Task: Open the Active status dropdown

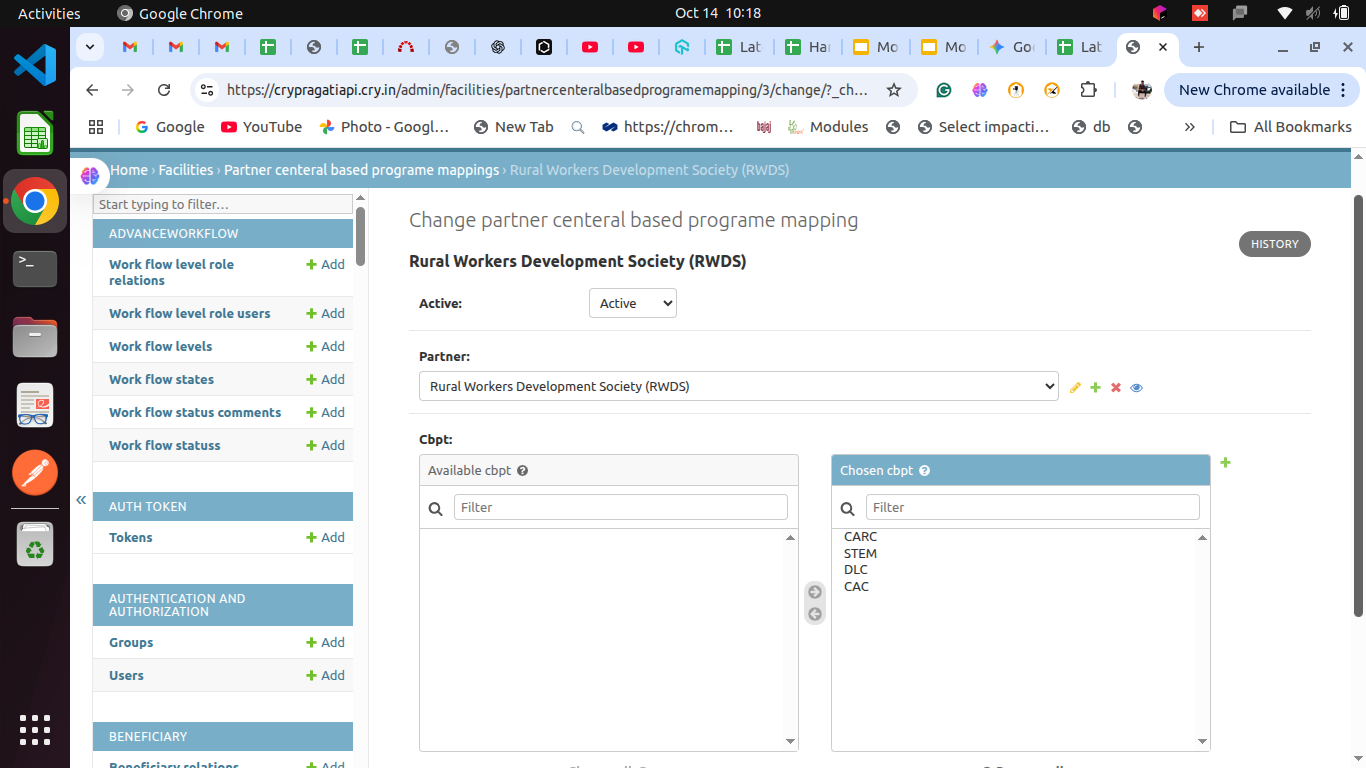Action: pos(632,303)
